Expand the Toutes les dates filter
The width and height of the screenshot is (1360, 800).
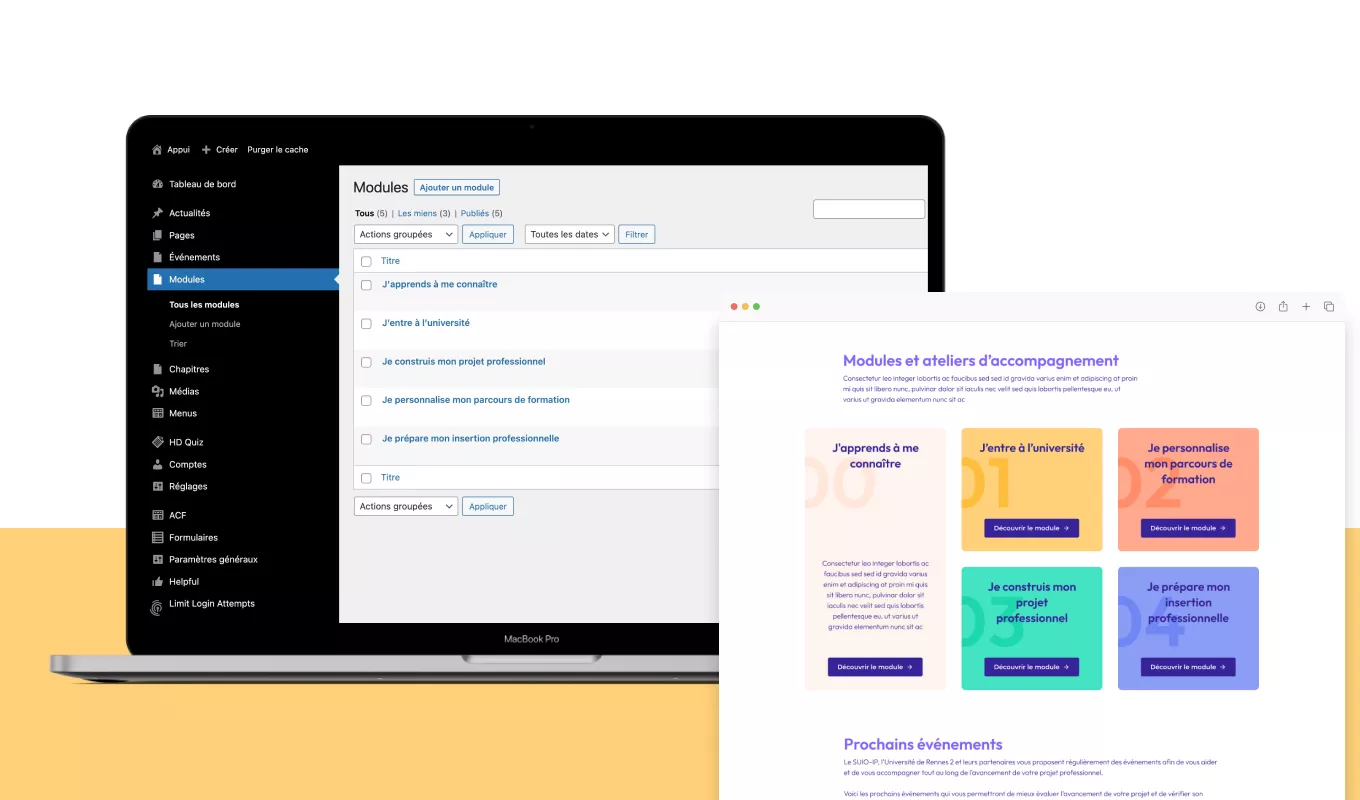click(x=569, y=234)
